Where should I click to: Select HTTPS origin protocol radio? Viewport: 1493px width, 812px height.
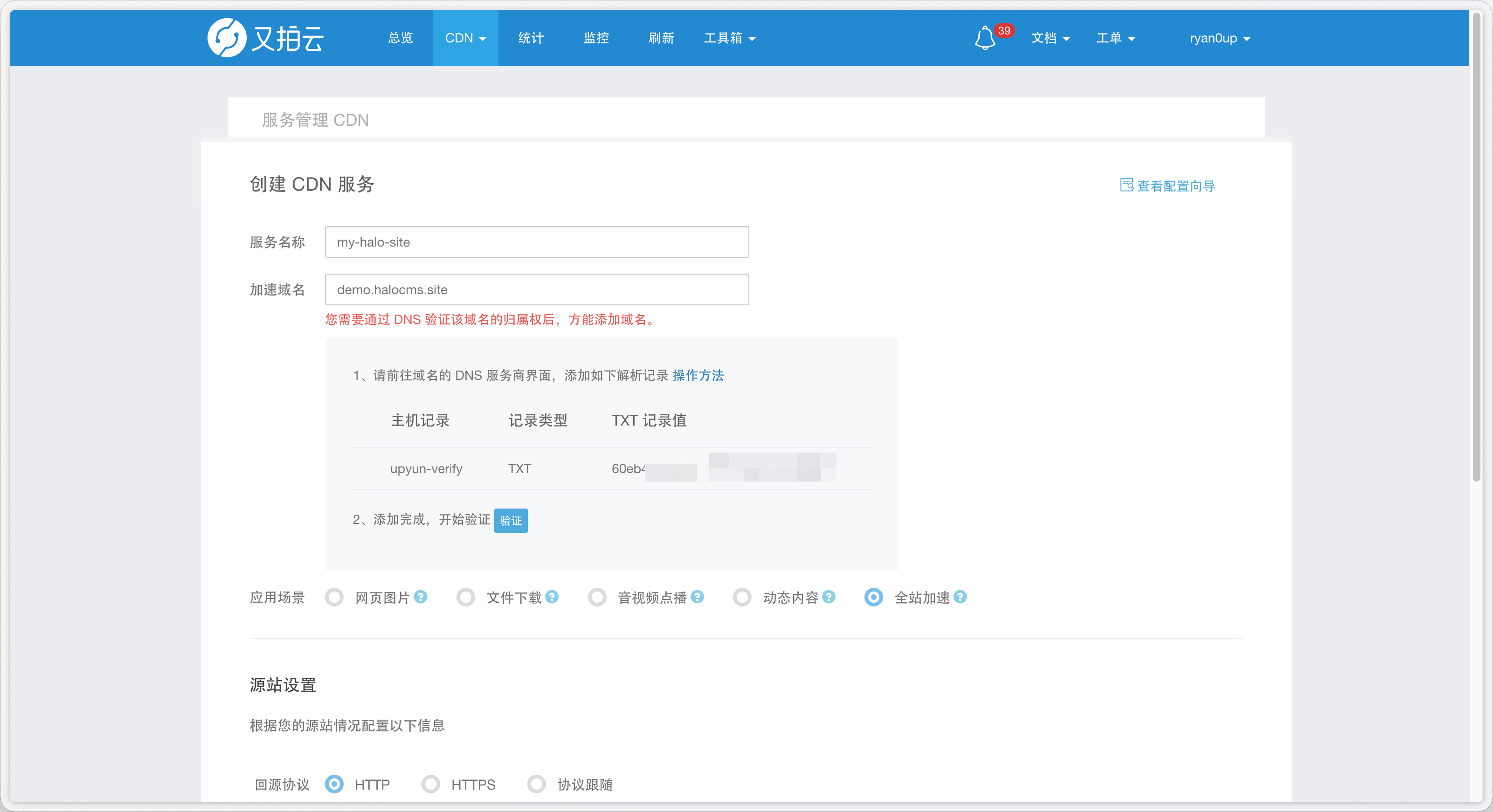[430, 784]
